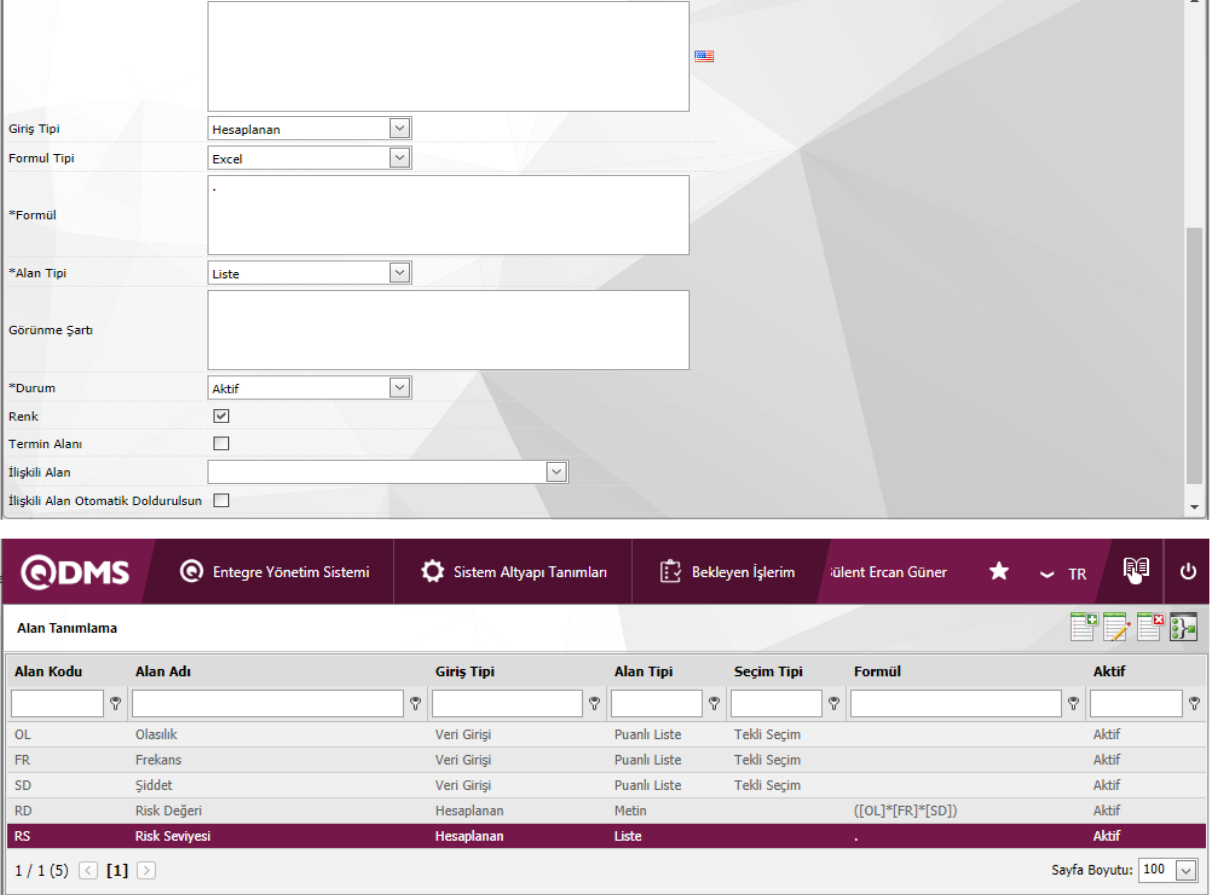Check İlişkili Alan Otomatik Doldurulsun
1210x895 pixels.
point(221,500)
